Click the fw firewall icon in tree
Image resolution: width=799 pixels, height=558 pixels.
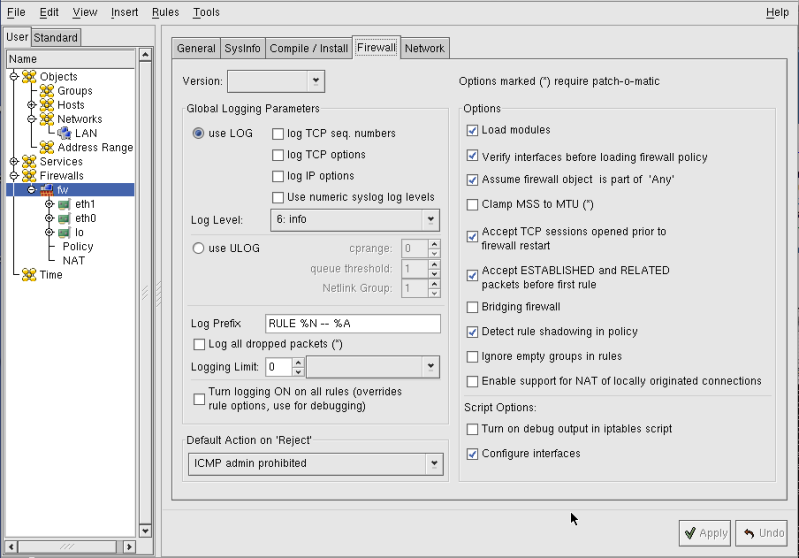click(46, 190)
